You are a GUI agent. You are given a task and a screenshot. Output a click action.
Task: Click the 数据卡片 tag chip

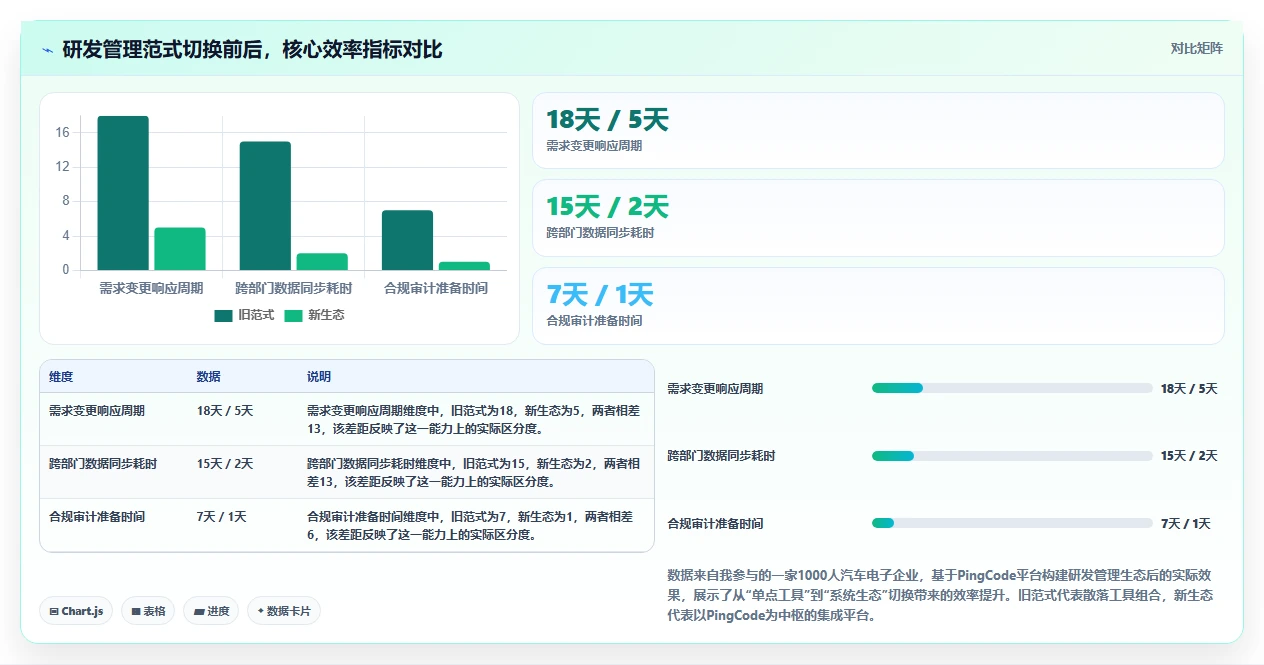pyautogui.click(x=284, y=611)
